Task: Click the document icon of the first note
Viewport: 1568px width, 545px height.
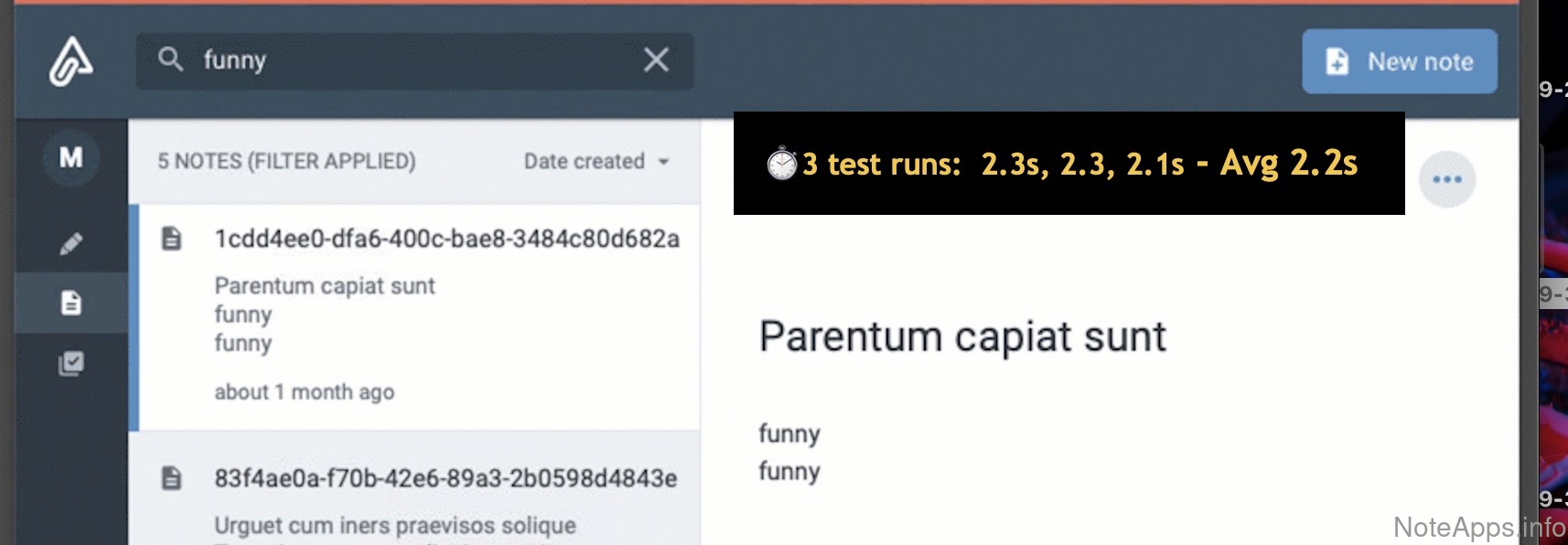Action: click(x=171, y=240)
